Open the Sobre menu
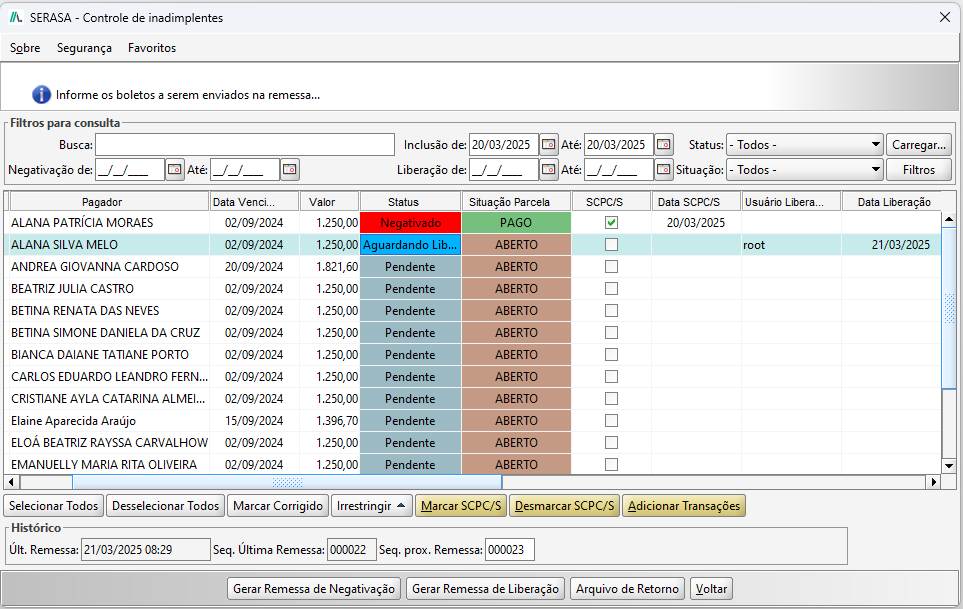This screenshot has height=609, width=963. coord(25,48)
